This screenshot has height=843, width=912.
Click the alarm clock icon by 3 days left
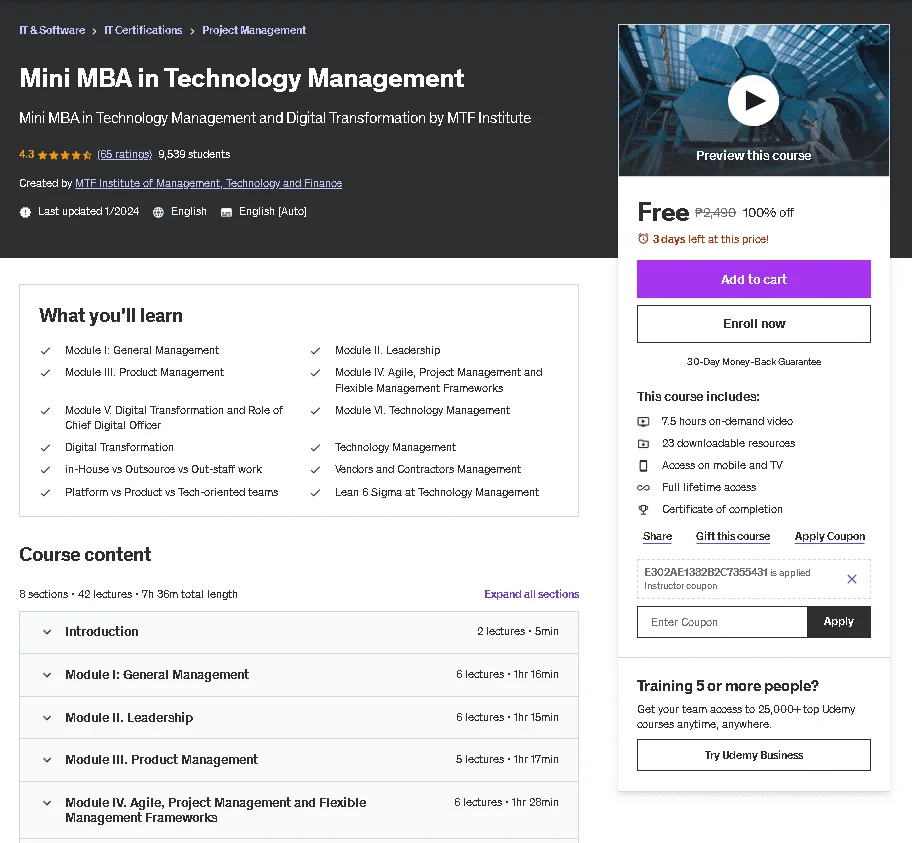tap(643, 239)
